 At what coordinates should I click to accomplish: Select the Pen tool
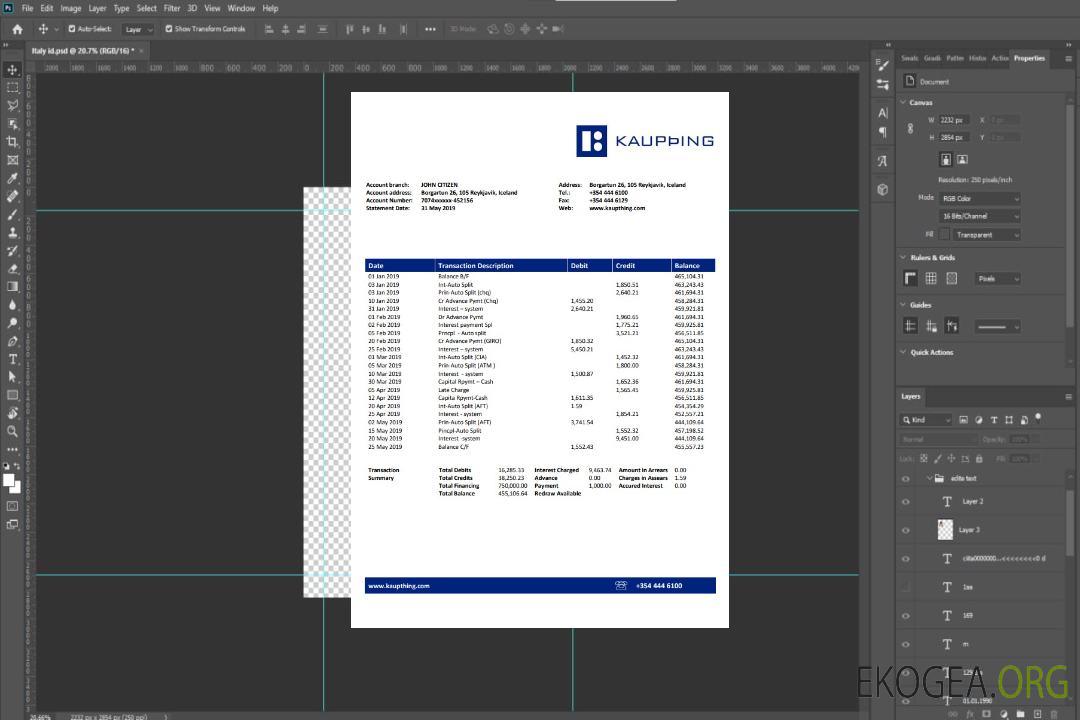pos(12,341)
